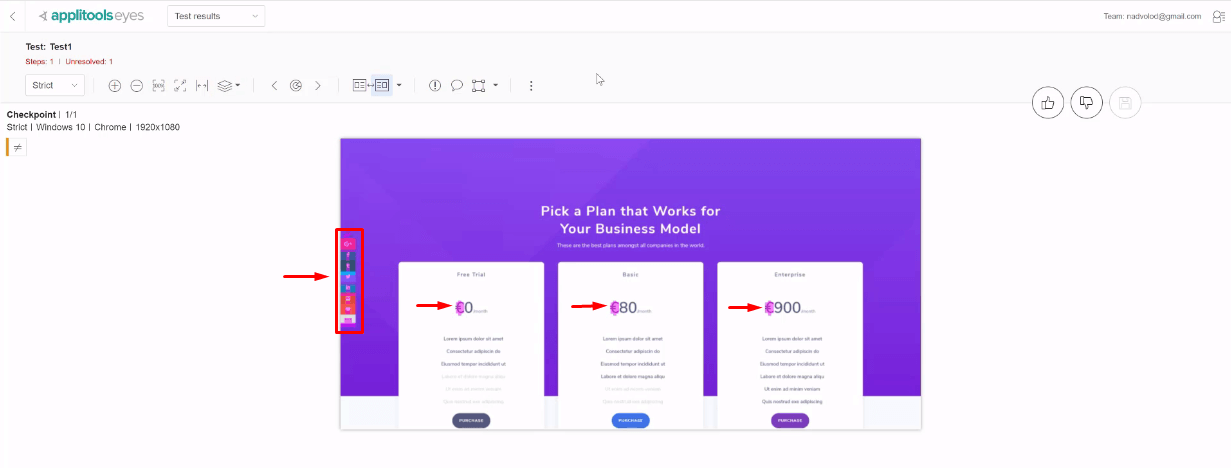Click the fit-to-width icon

(202, 86)
